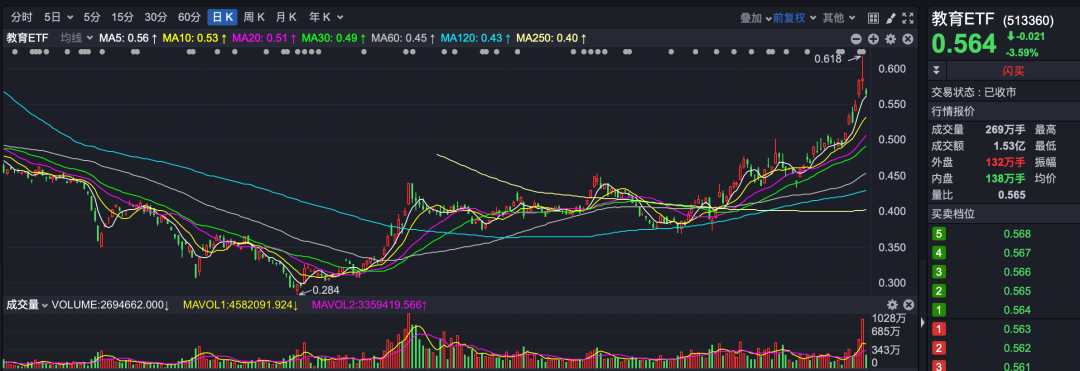Click the -3.59% change percentage
Viewport: 1080px width, 371px height.
[x=1022, y=52]
